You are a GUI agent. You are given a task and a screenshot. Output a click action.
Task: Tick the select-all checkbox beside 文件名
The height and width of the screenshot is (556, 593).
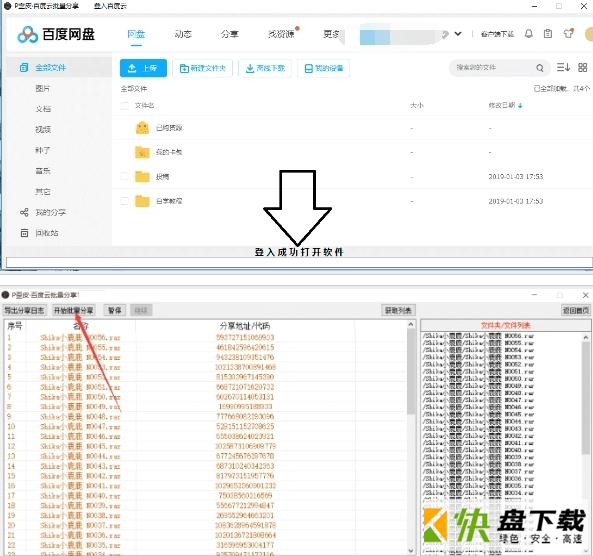[x=124, y=106]
